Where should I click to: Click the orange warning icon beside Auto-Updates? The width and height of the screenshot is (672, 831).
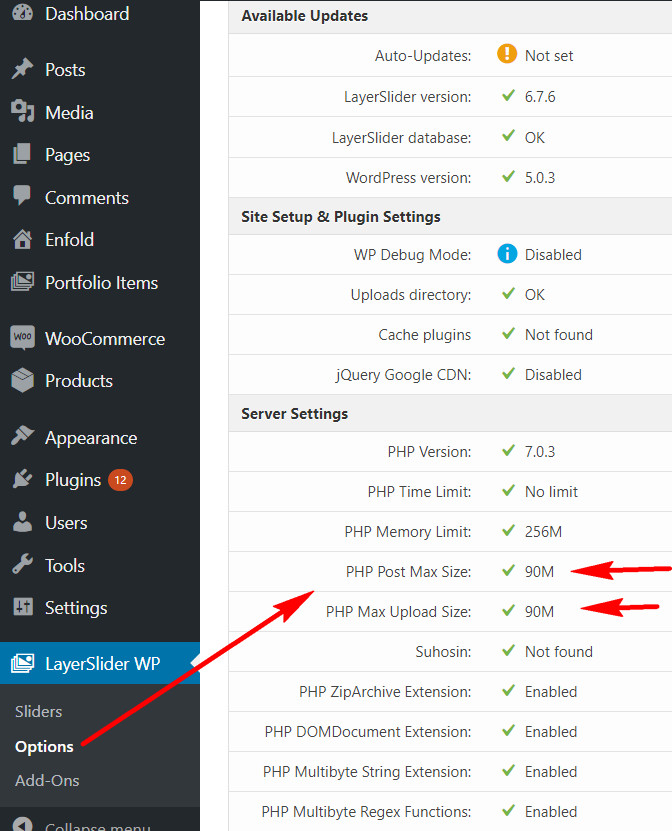[x=507, y=55]
